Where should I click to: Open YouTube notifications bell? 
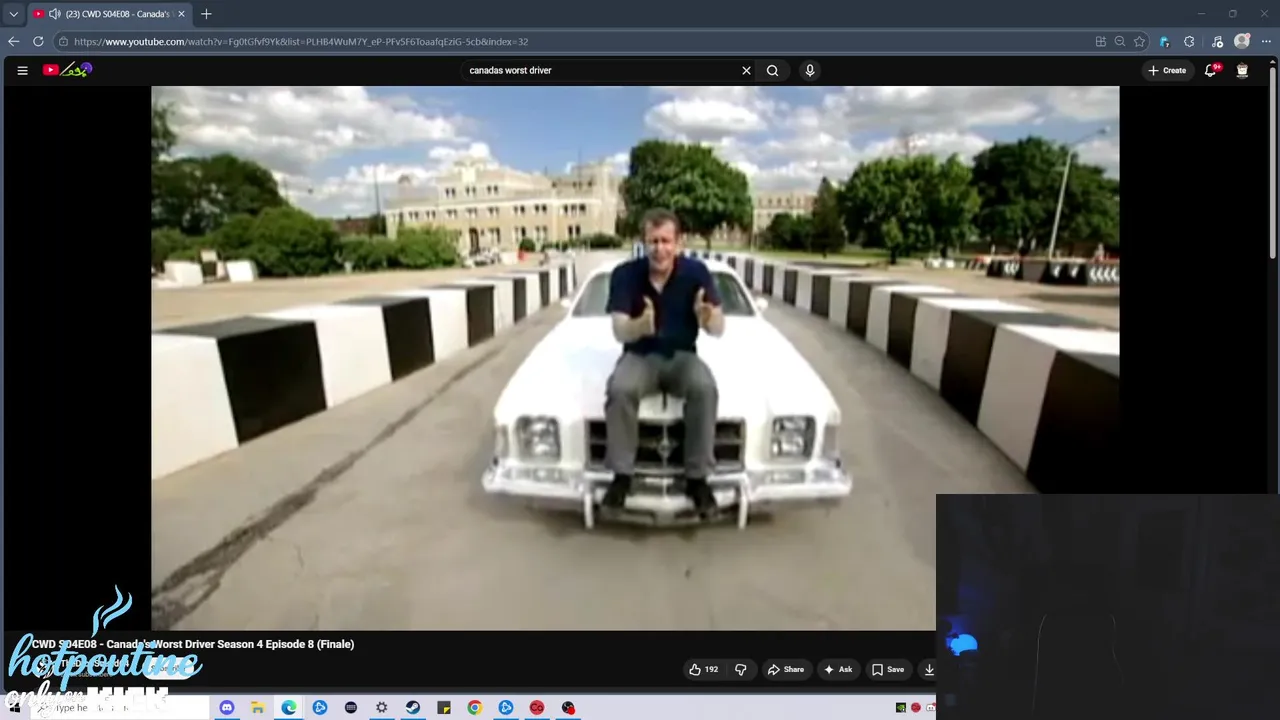pyautogui.click(x=1211, y=70)
